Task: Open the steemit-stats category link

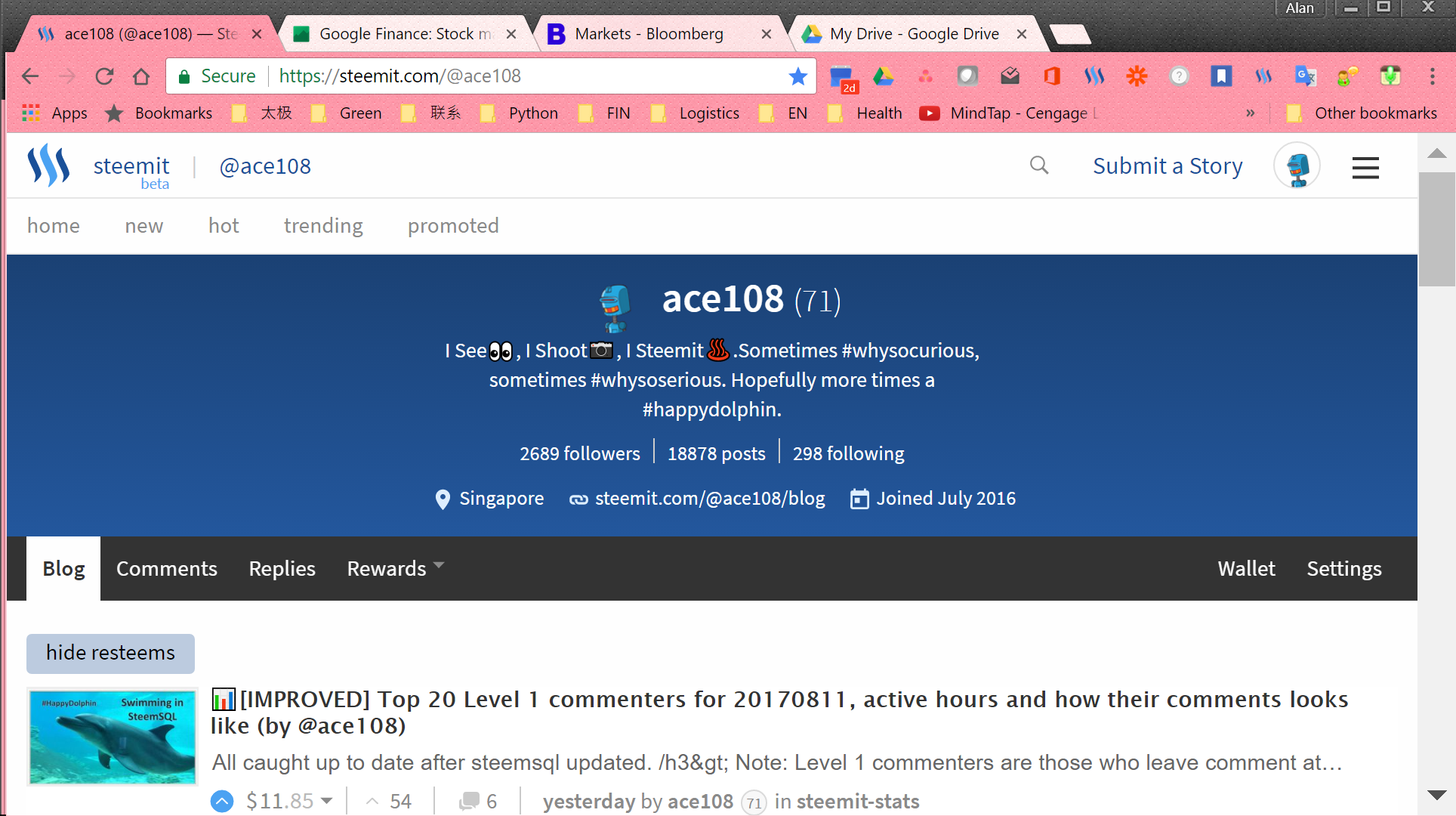Action: [858, 801]
